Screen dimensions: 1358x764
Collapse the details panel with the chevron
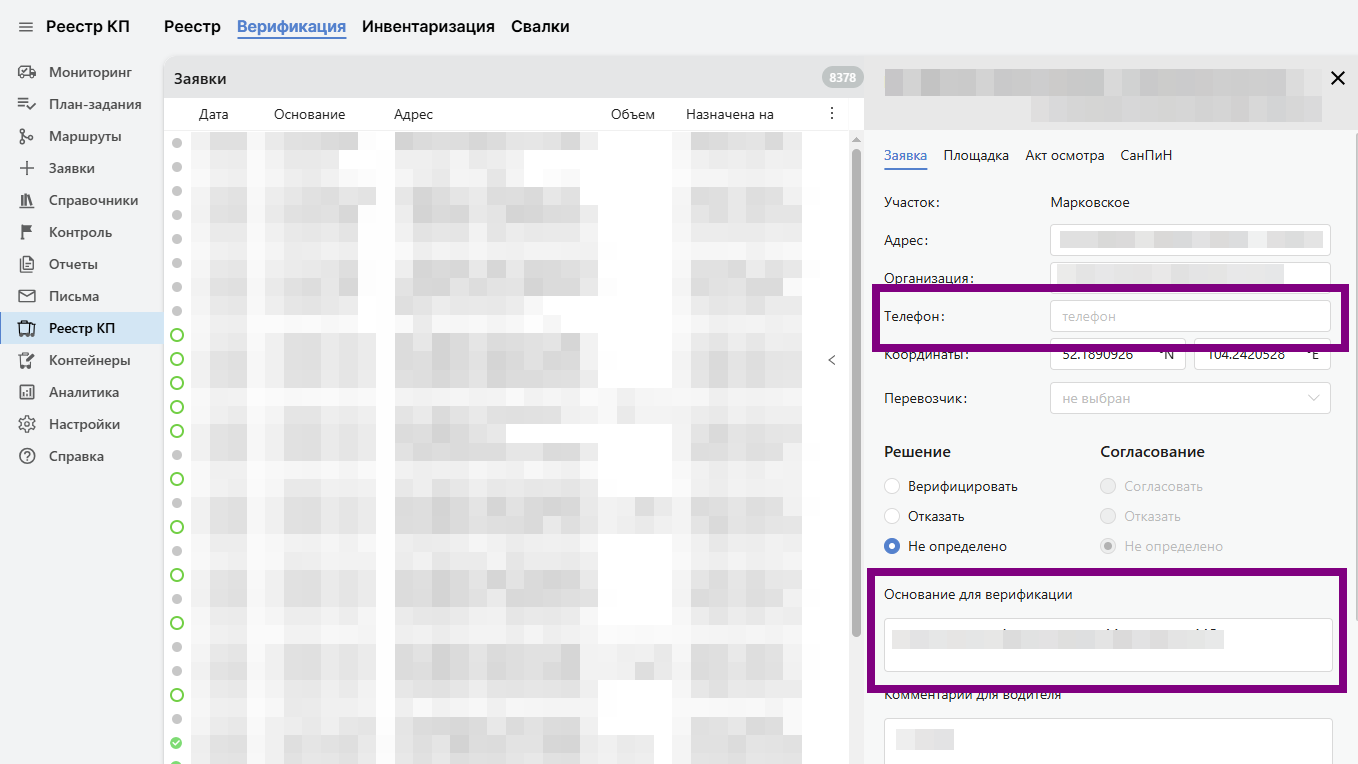[x=831, y=360]
